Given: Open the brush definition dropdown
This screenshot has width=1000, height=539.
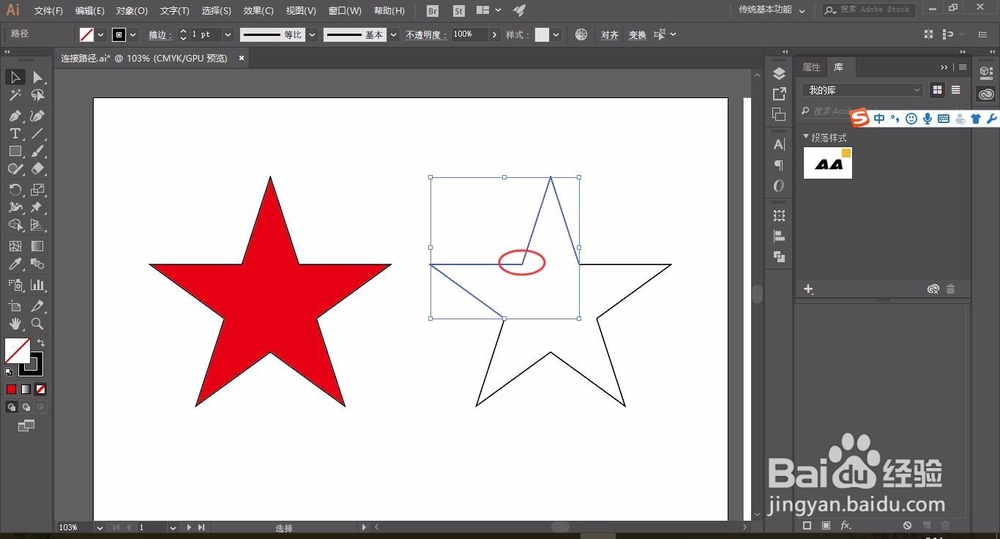Looking at the screenshot, I should pos(393,34).
